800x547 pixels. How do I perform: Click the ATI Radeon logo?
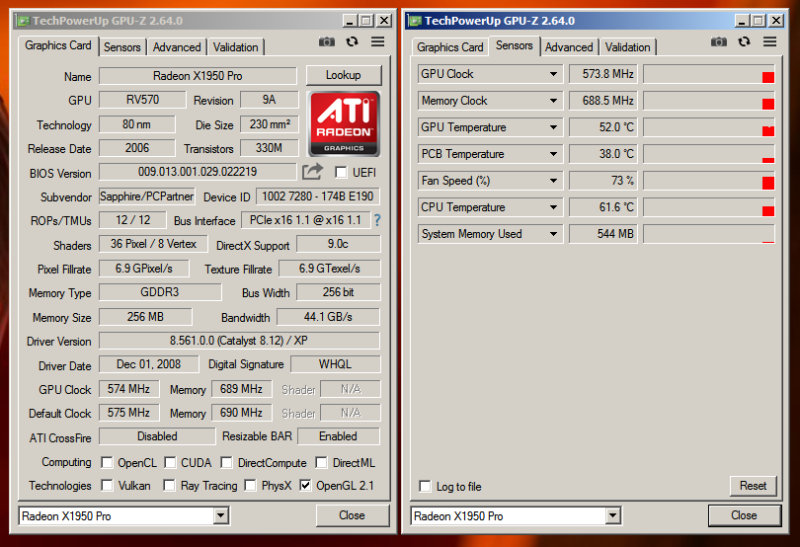(x=344, y=123)
